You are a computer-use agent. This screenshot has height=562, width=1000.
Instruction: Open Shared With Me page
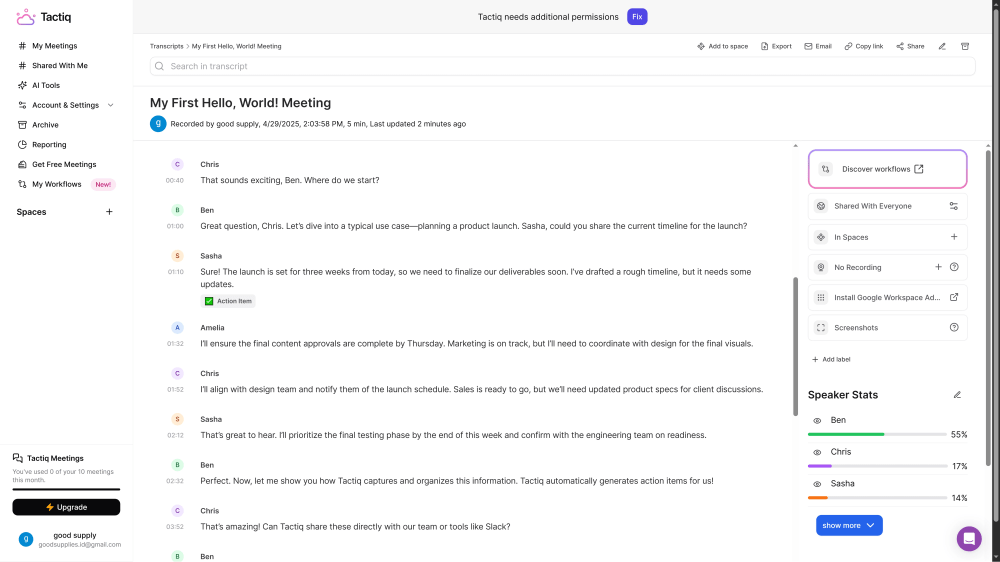click(x=59, y=66)
